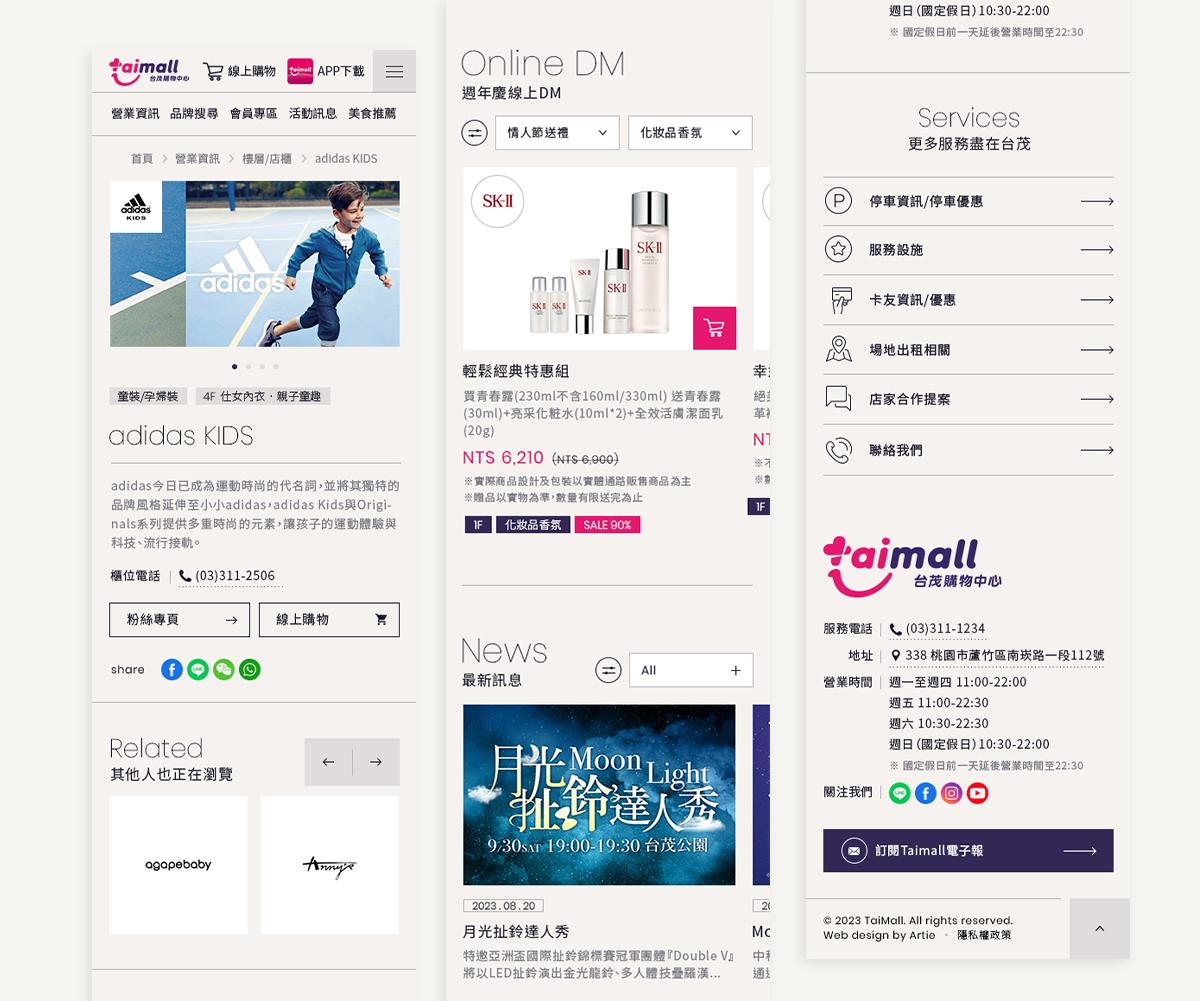Open 營業資訊 nav menu
This screenshot has width=1200, height=1001.
[135, 114]
